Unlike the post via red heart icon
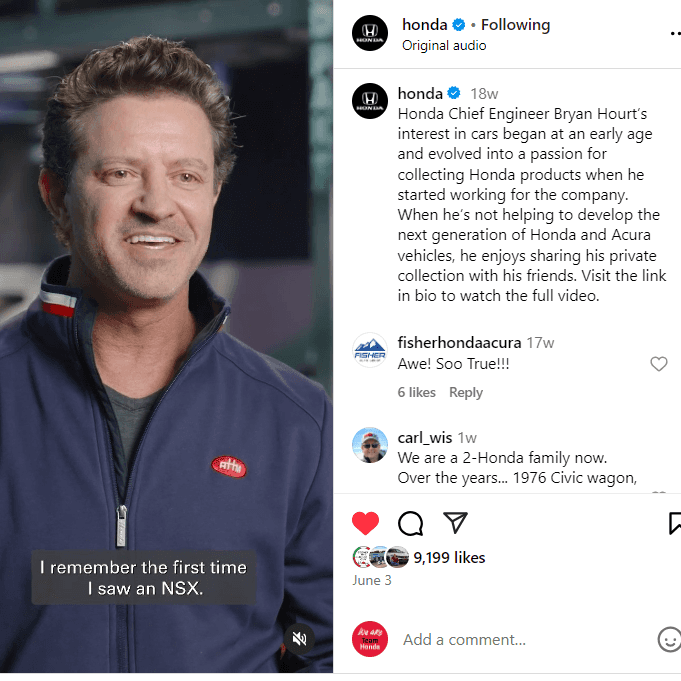Viewport: 681px width, 681px height. tap(365, 523)
